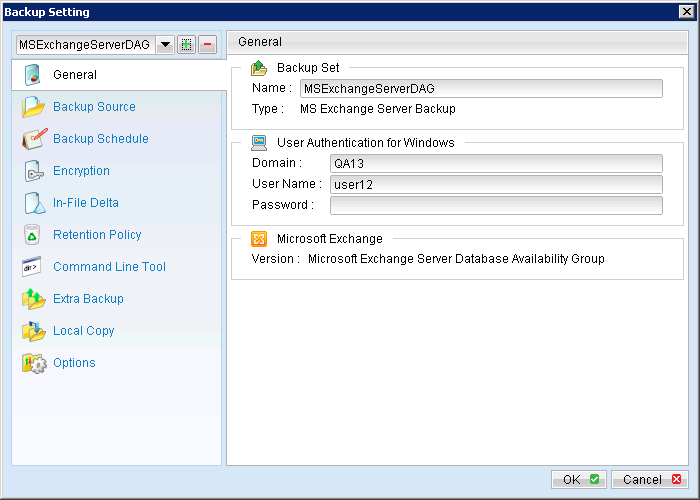The width and height of the screenshot is (700, 500).
Task: Click the User Authentication computer icon
Action: (259, 143)
